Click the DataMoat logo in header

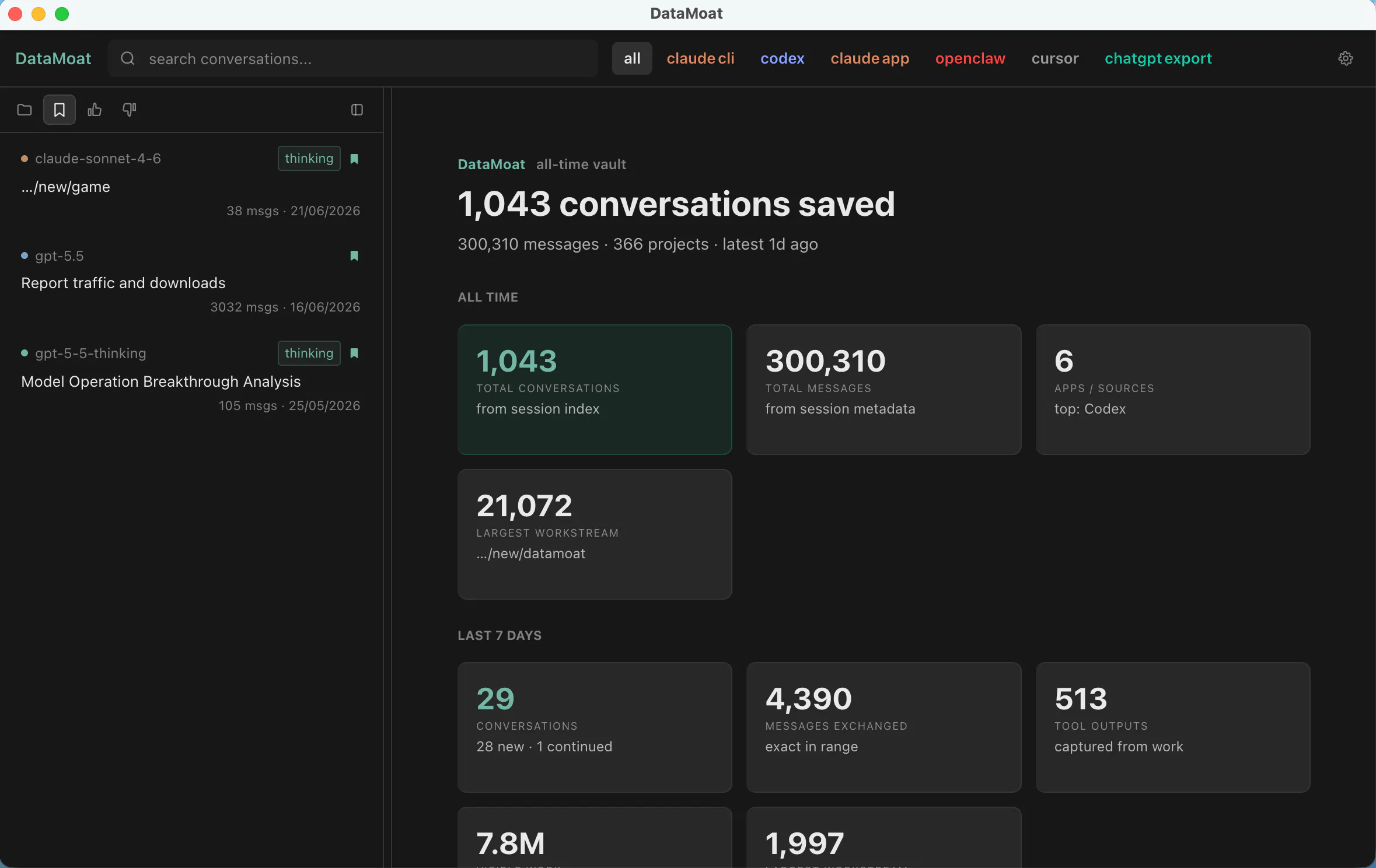(x=53, y=58)
